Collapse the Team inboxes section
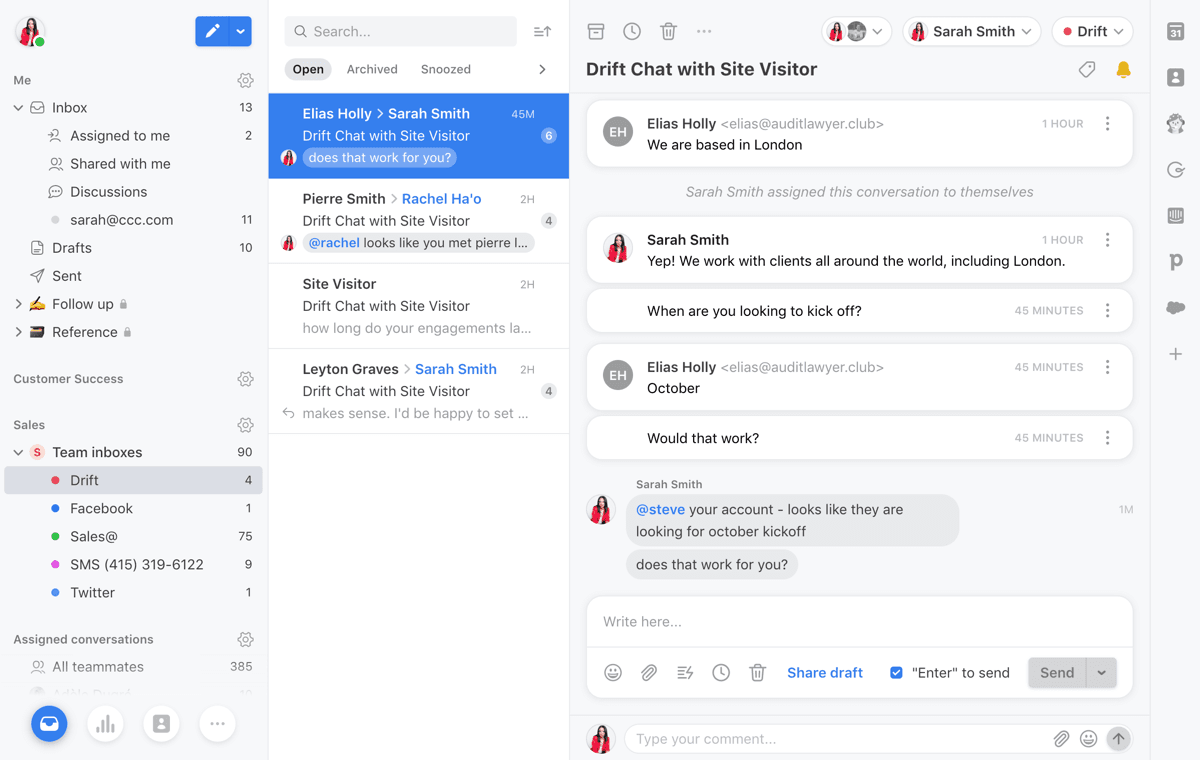Screen dimensions: 1200x760 (18, 452)
